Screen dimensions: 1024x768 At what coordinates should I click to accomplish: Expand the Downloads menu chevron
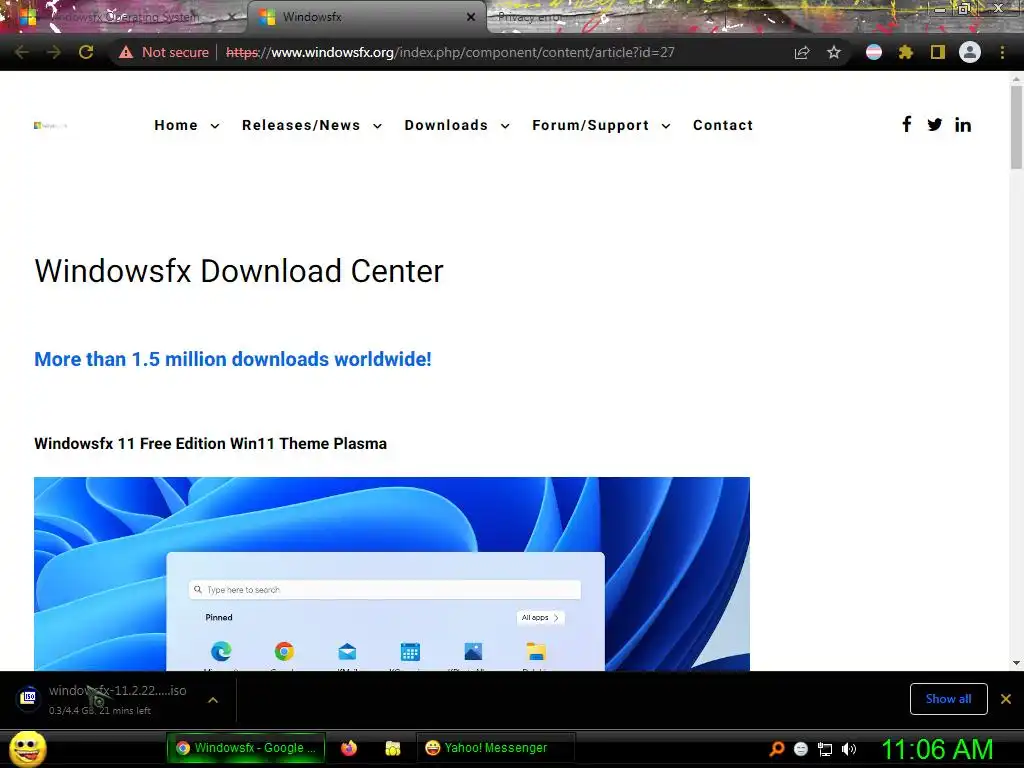point(505,126)
